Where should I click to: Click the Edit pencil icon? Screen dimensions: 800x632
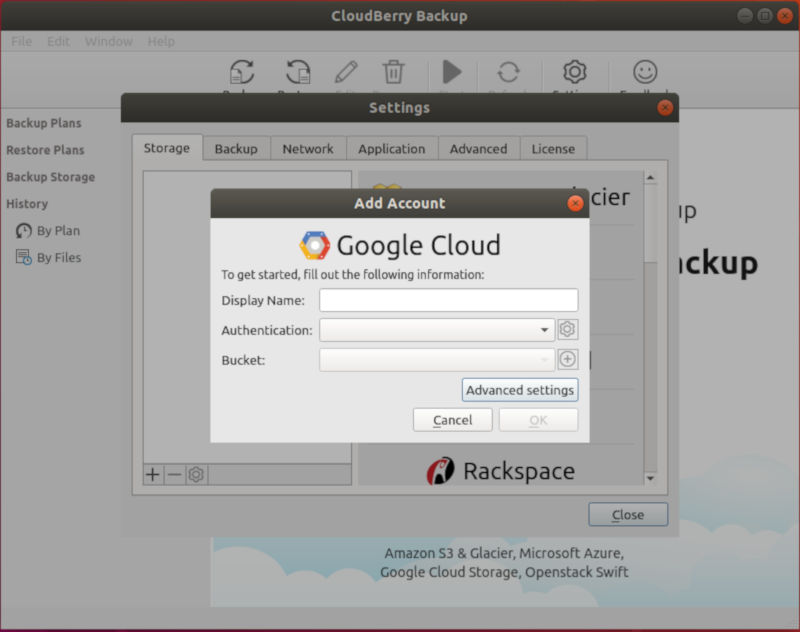pyautogui.click(x=345, y=71)
